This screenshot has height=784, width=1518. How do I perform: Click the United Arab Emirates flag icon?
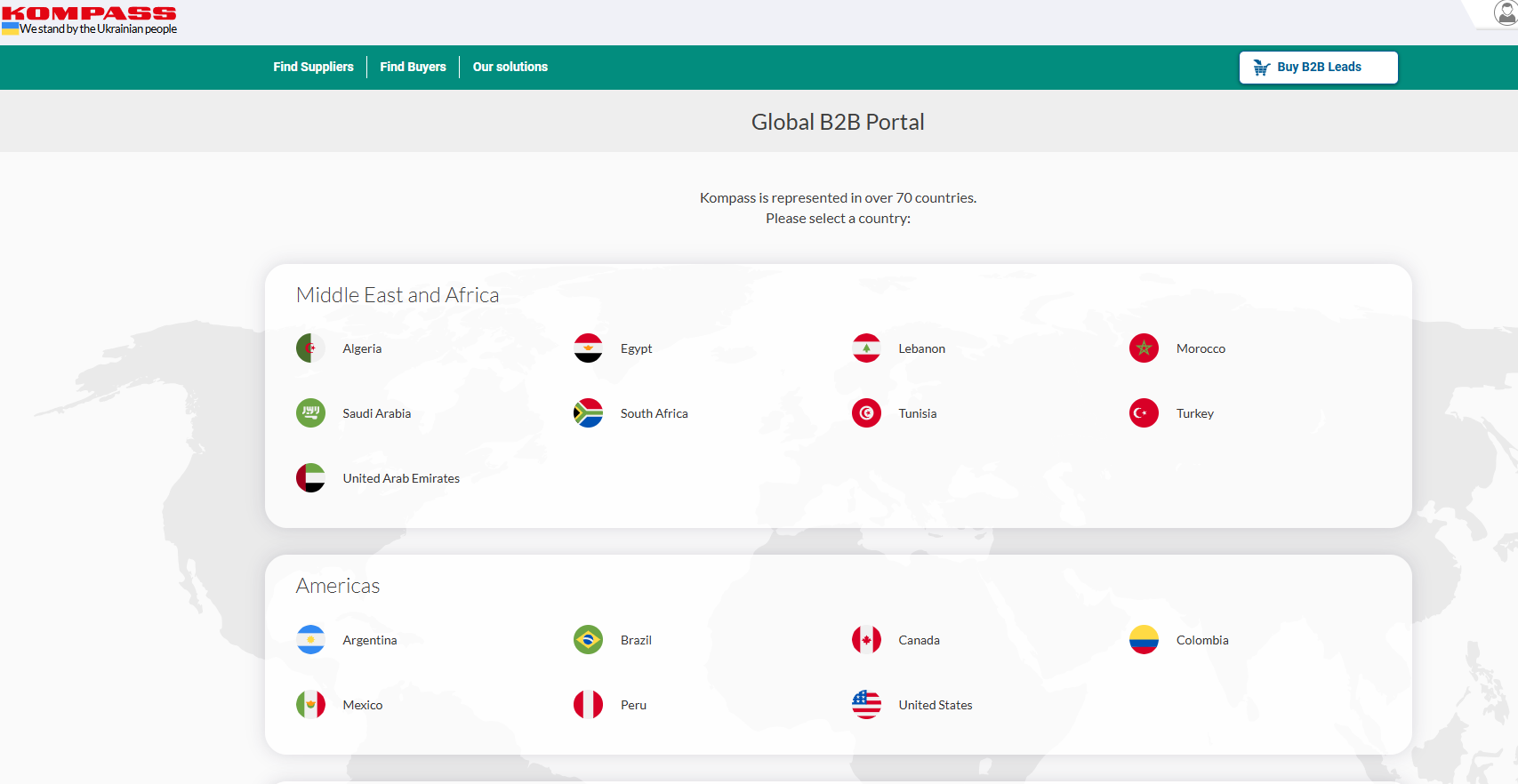[310, 478]
